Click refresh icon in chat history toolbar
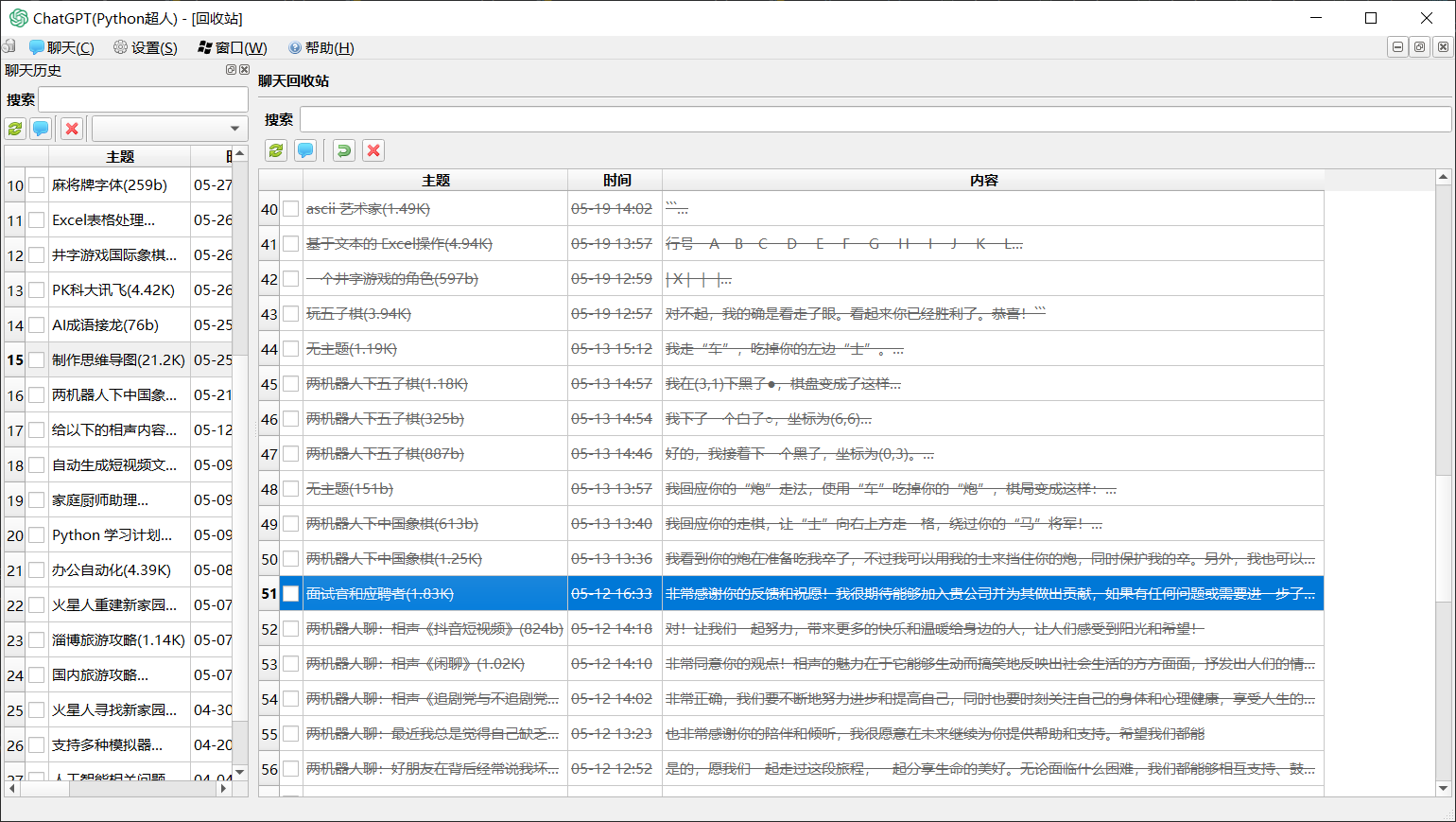 (x=15, y=129)
